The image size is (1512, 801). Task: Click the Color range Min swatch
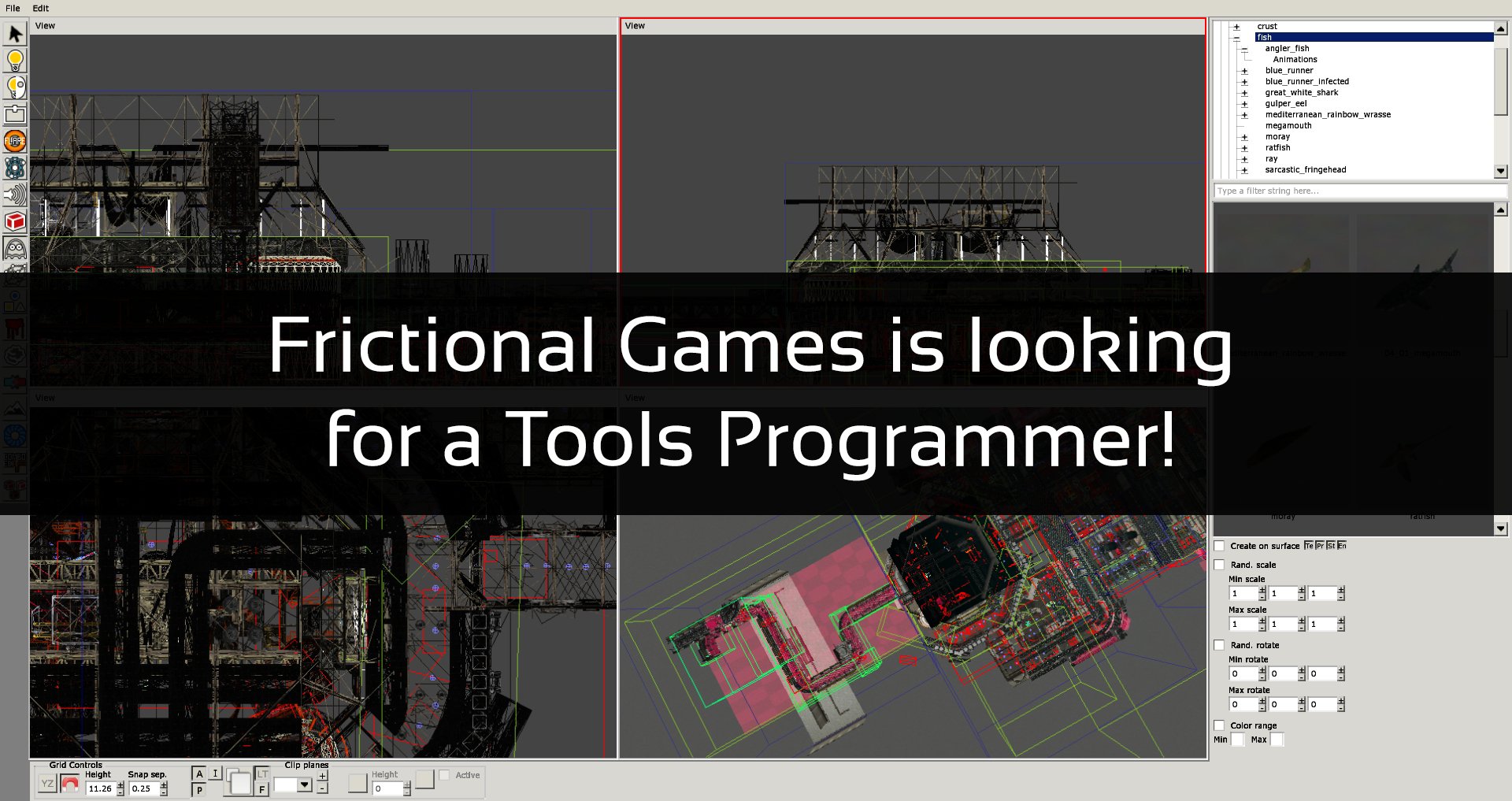pyautogui.click(x=1237, y=740)
